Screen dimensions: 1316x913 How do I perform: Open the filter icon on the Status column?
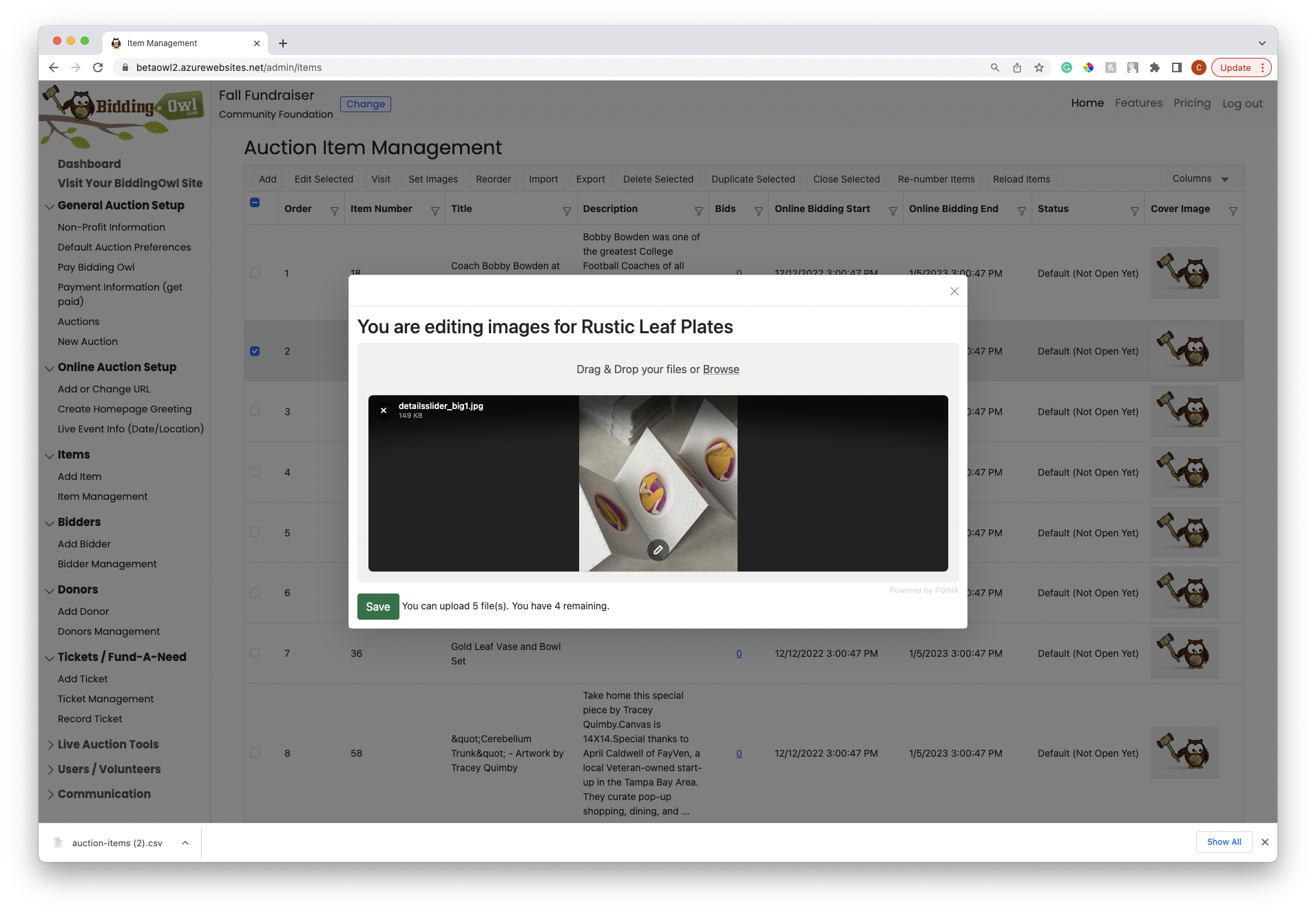tap(1134, 211)
